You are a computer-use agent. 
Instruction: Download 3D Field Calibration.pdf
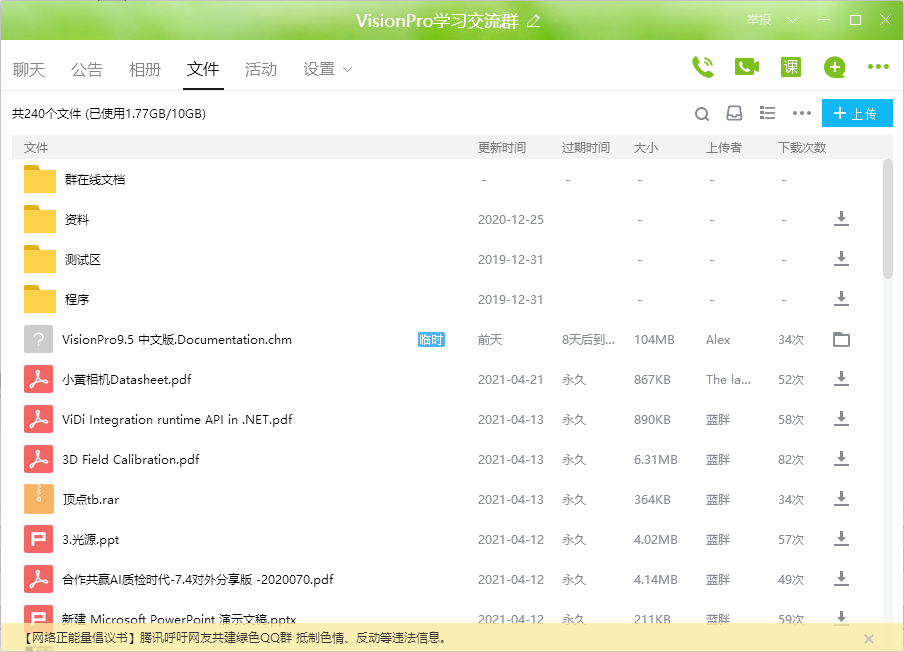pyautogui.click(x=841, y=459)
